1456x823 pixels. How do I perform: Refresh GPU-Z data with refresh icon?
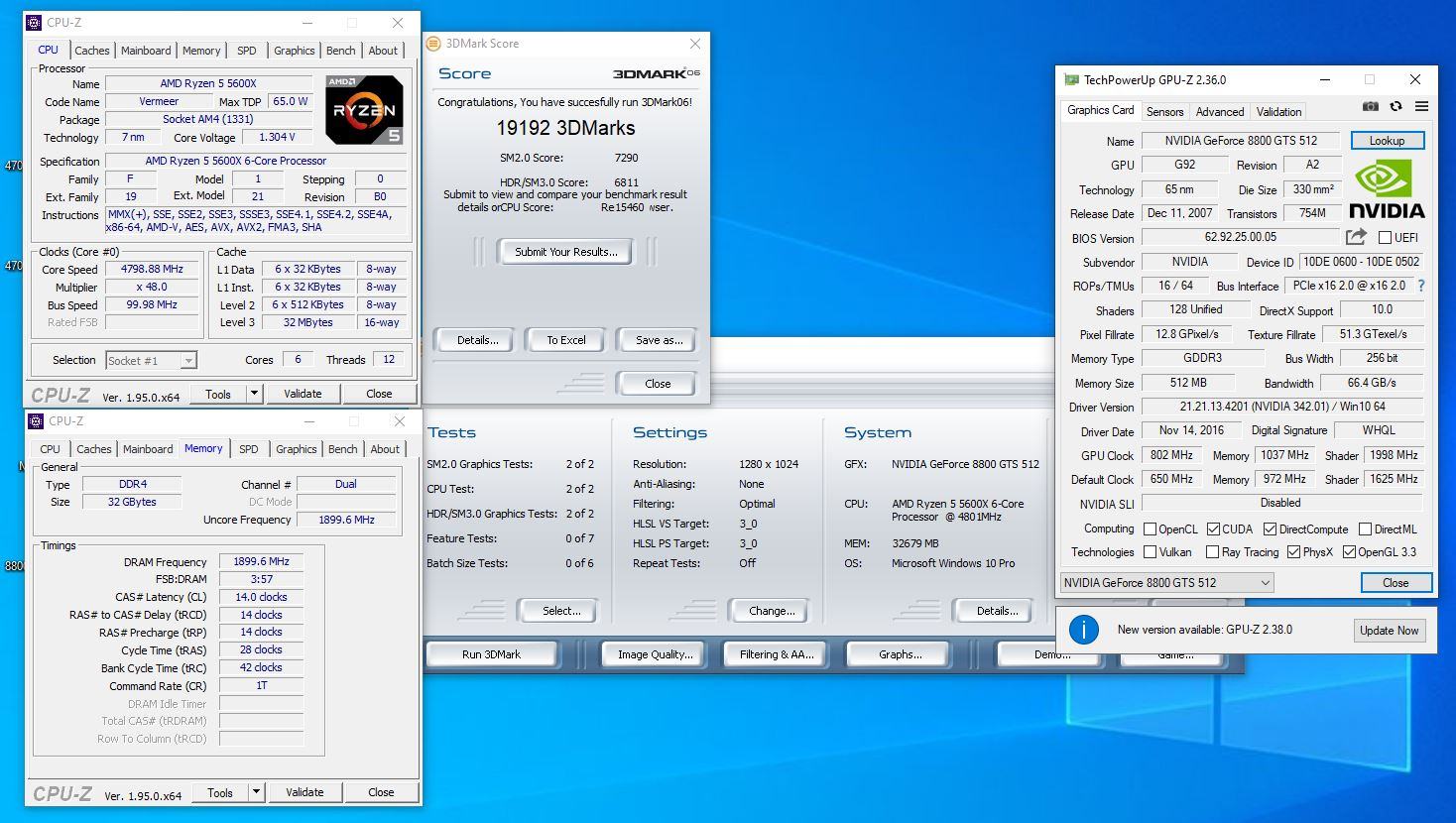click(1395, 107)
